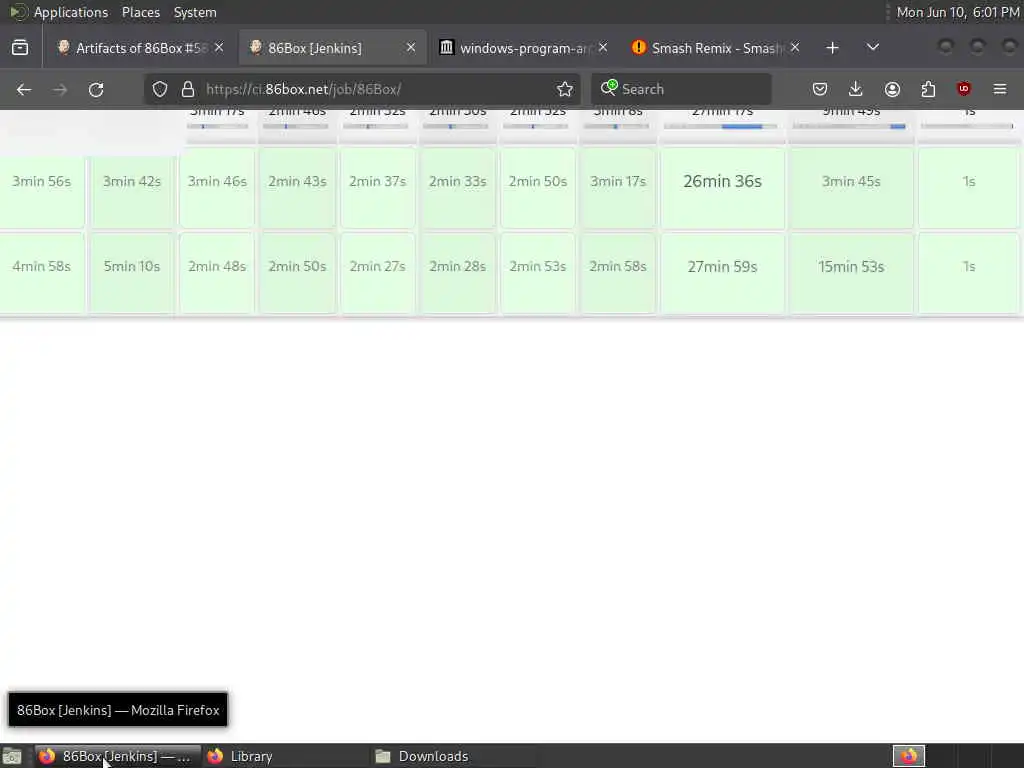Open the tracking protection shield icon
Viewport: 1024px width, 768px height.
(160, 89)
